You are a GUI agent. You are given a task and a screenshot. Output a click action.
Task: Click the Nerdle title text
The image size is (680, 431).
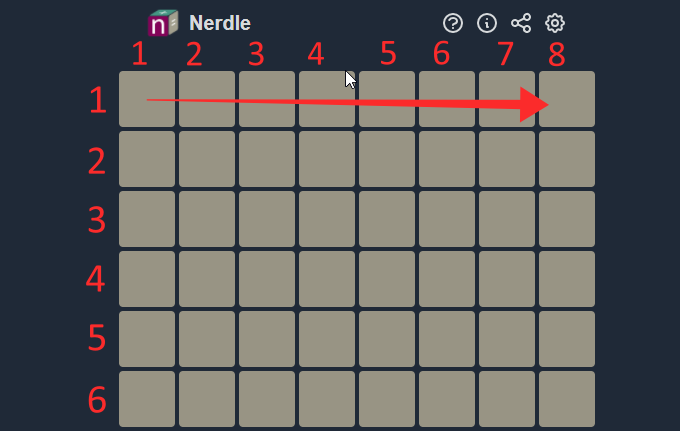220,23
